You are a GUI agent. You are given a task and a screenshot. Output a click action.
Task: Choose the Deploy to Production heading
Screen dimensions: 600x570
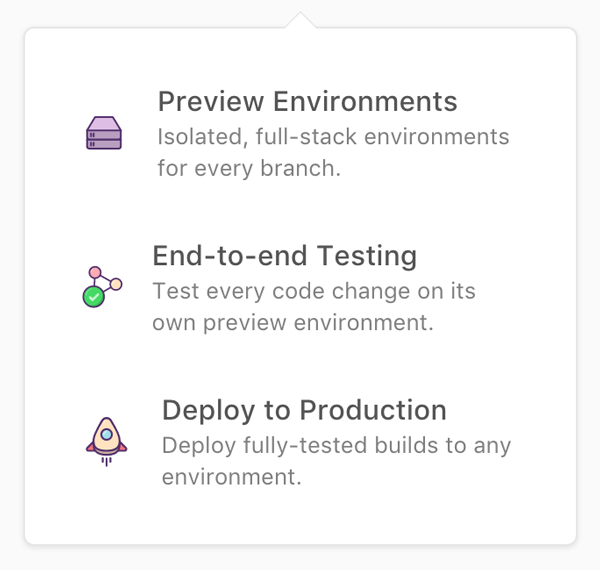(x=304, y=410)
